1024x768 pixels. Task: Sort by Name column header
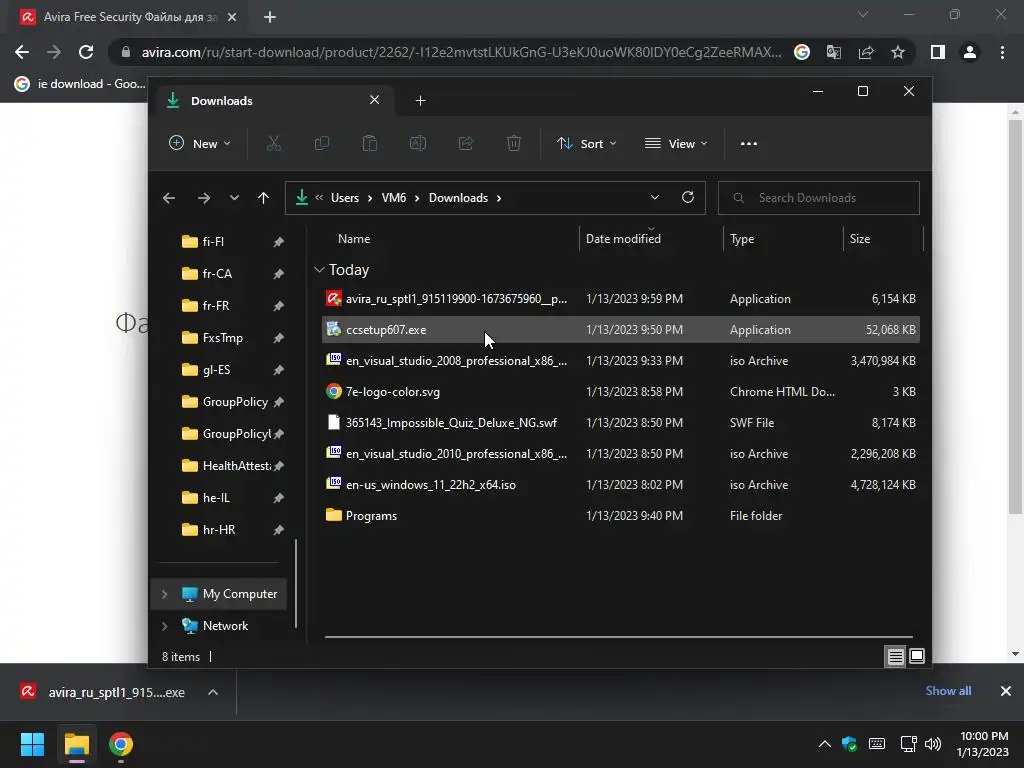(x=354, y=239)
